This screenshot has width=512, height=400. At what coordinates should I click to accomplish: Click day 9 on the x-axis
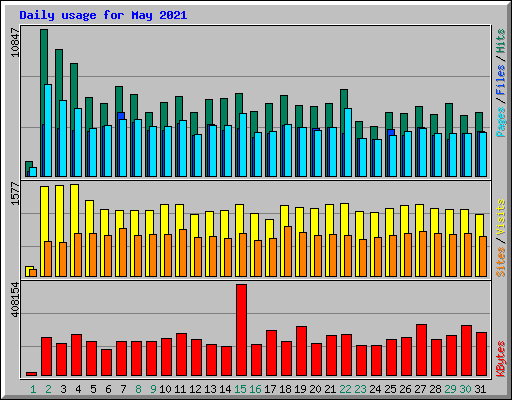tap(153, 389)
